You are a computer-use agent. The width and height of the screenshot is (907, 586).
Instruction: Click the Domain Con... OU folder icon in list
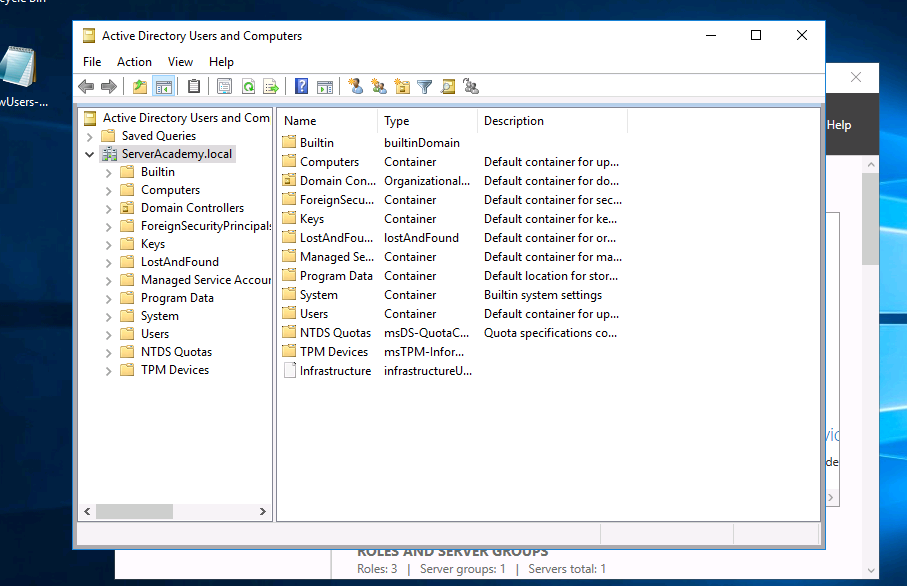[289, 180]
